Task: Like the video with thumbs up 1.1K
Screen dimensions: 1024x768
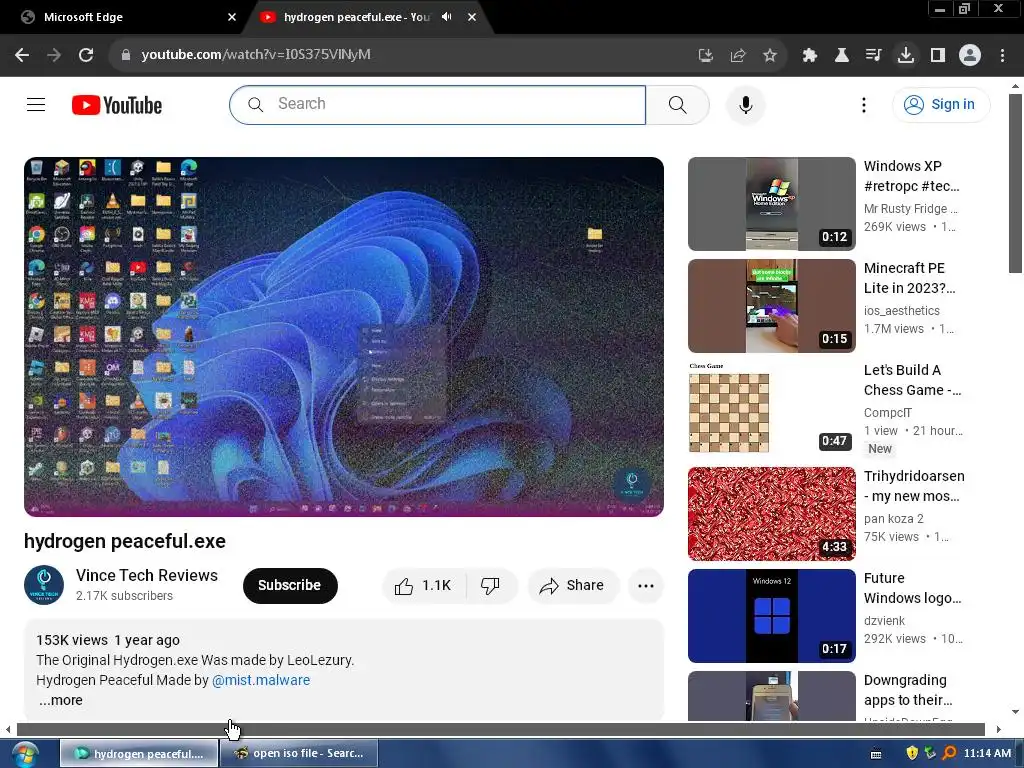Action: [x=423, y=586]
